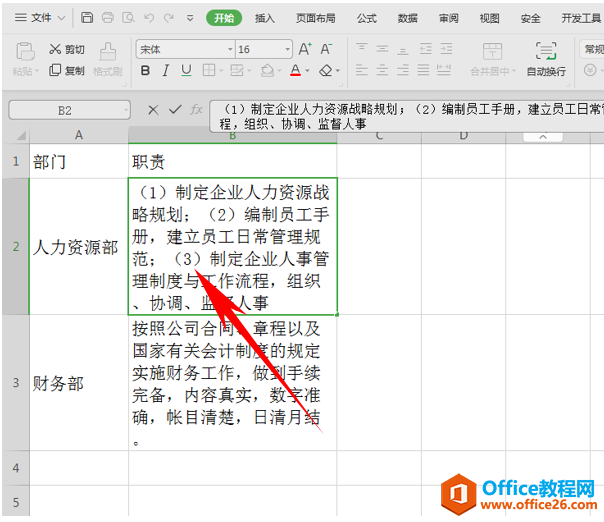Click the font color A swatch
604x522 pixels.
[x=294, y=71]
